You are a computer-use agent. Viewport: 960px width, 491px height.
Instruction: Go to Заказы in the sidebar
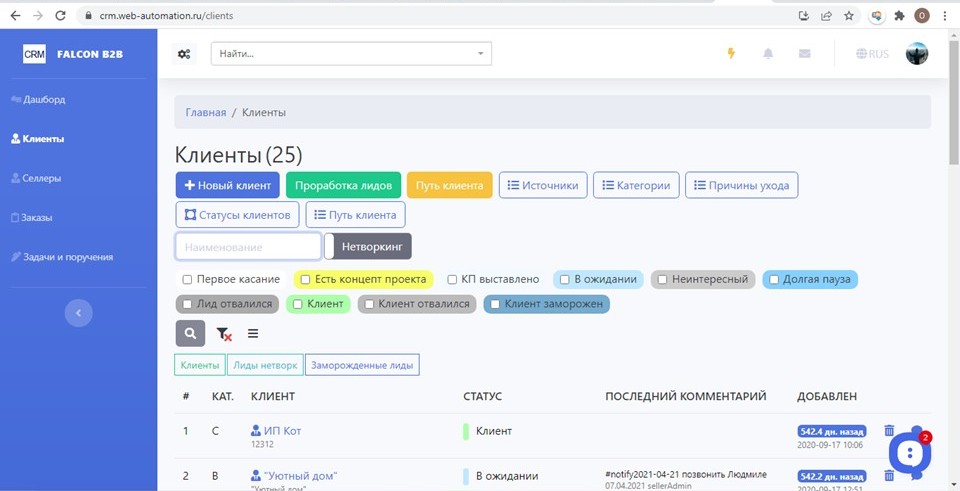point(37,217)
